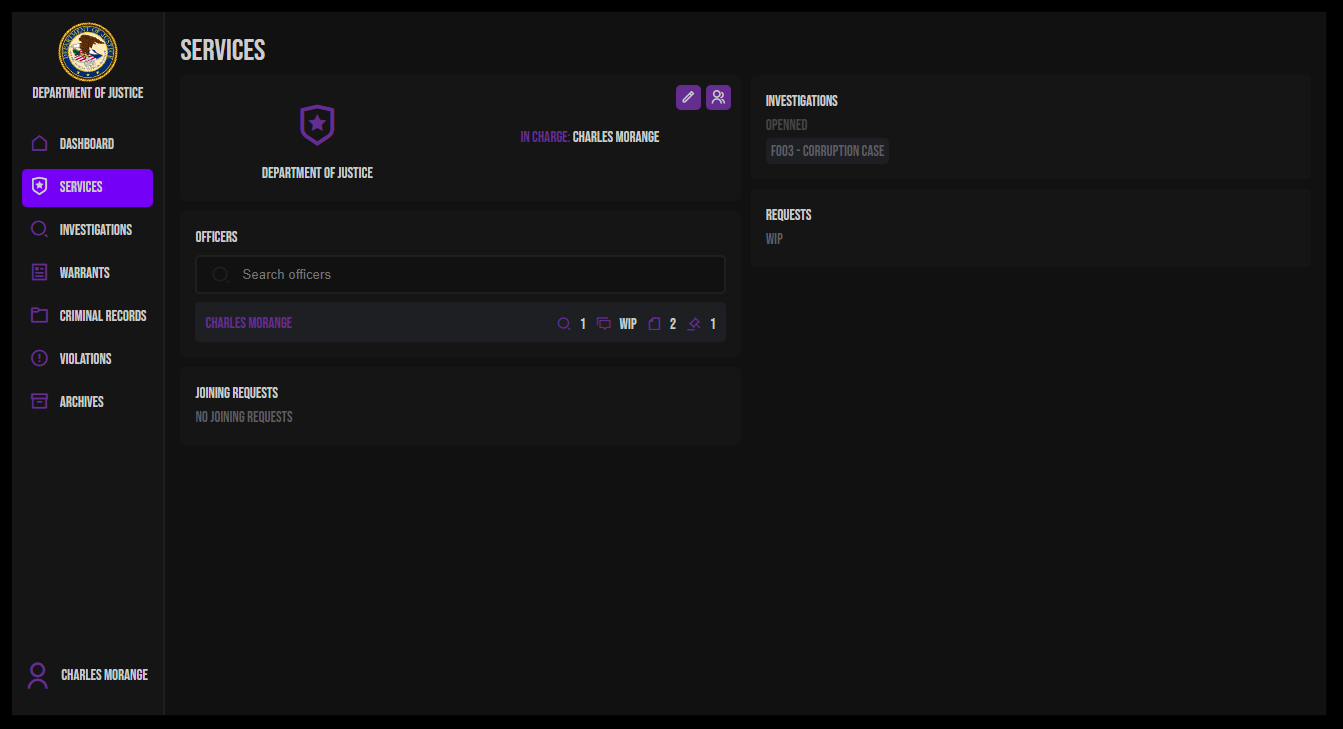Viewport: 1343px width, 729px height.
Task: Open the F003 - Corruption Case investigation
Action: [827, 151]
